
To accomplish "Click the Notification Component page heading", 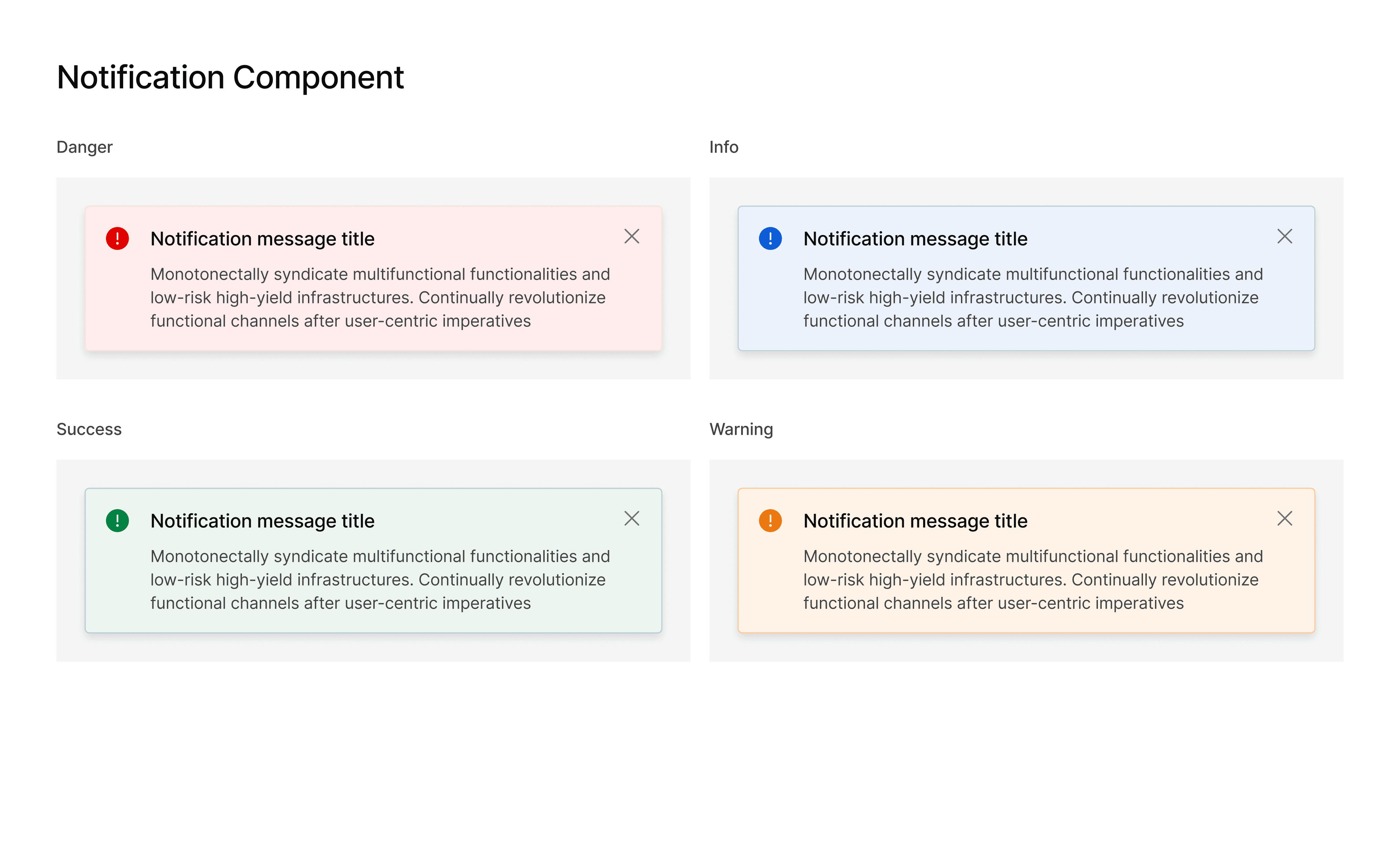I will coord(230,77).
